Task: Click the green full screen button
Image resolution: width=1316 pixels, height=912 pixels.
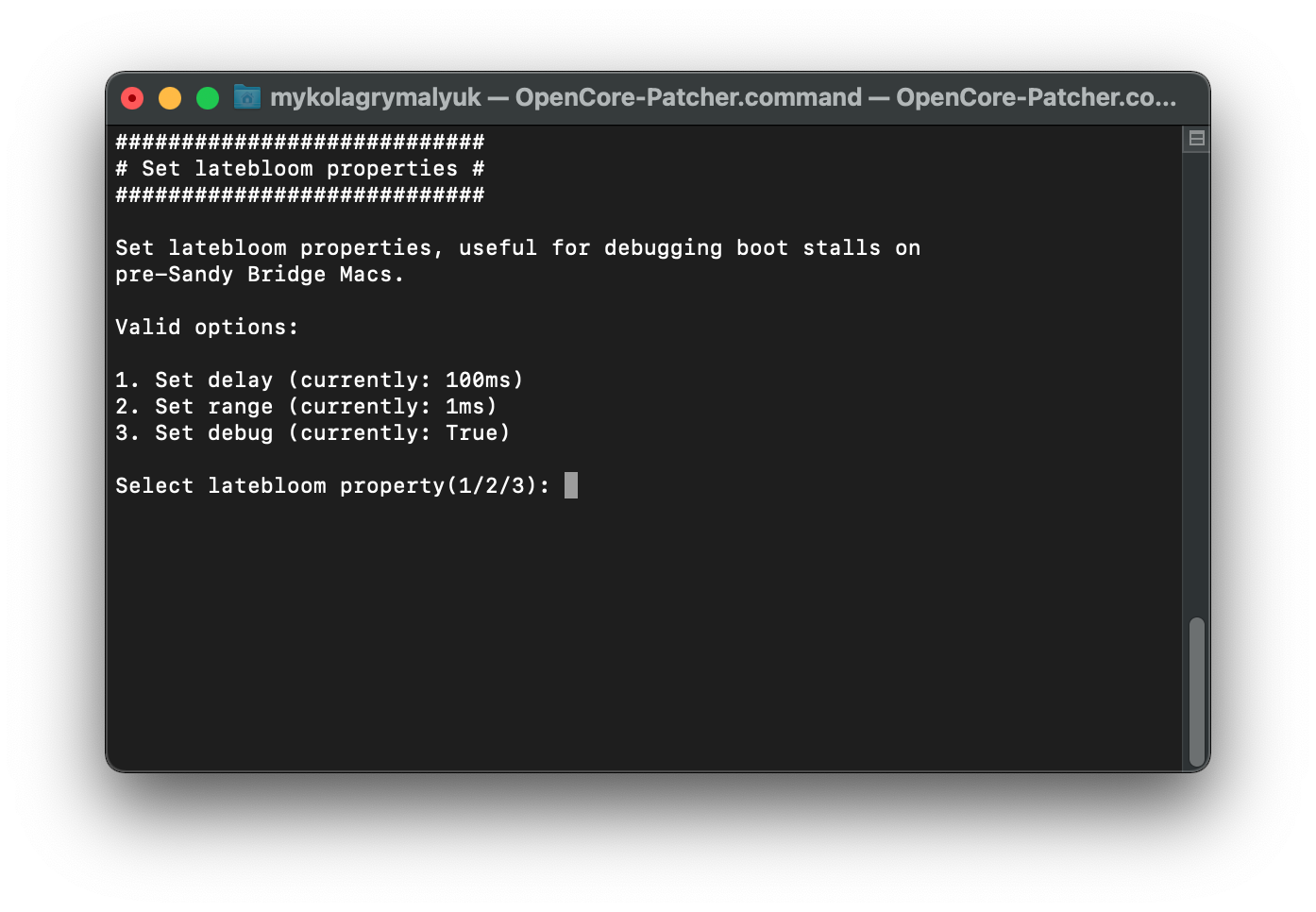Action: point(208,98)
